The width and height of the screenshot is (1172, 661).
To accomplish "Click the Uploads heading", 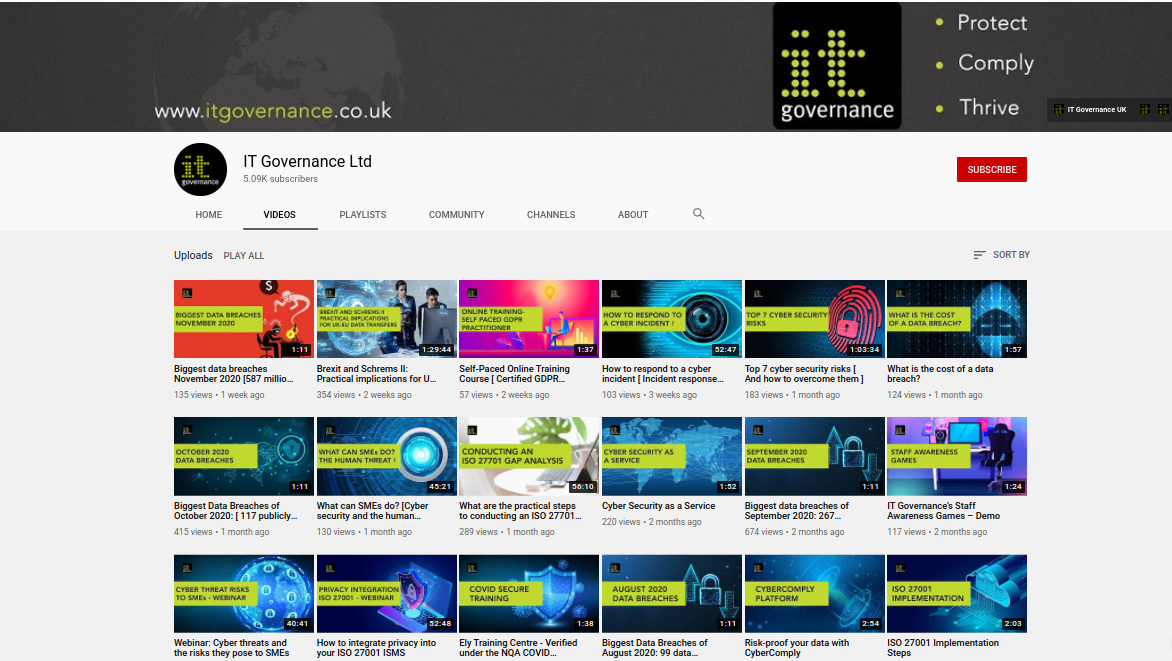I will pyautogui.click(x=193, y=255).
